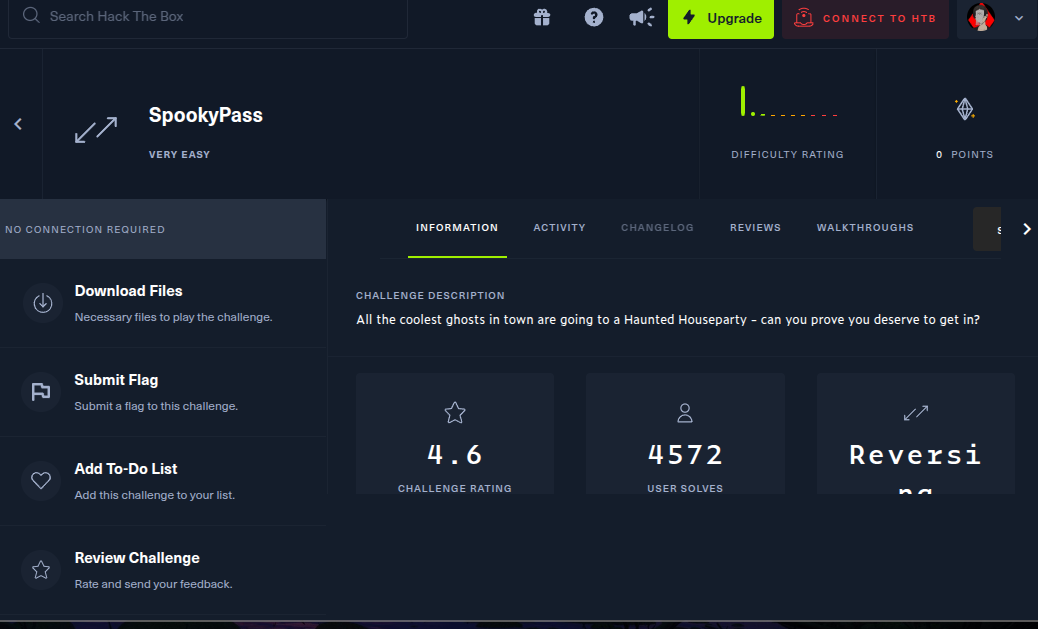The image size is (1038, 629).
Task: Open the help question mark icon
Action: pyautogui.click(x=594, y=17)
